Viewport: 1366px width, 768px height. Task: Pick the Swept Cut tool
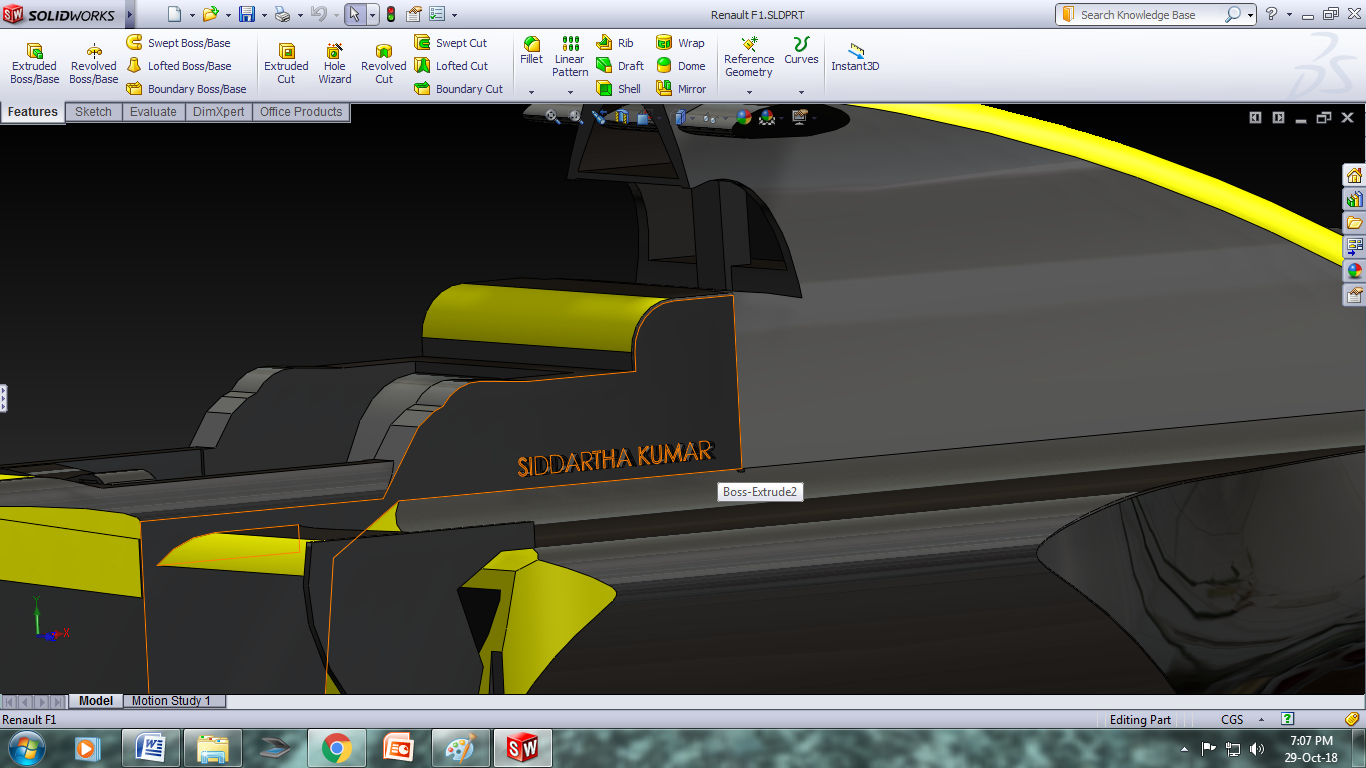(x=451, y=43)
